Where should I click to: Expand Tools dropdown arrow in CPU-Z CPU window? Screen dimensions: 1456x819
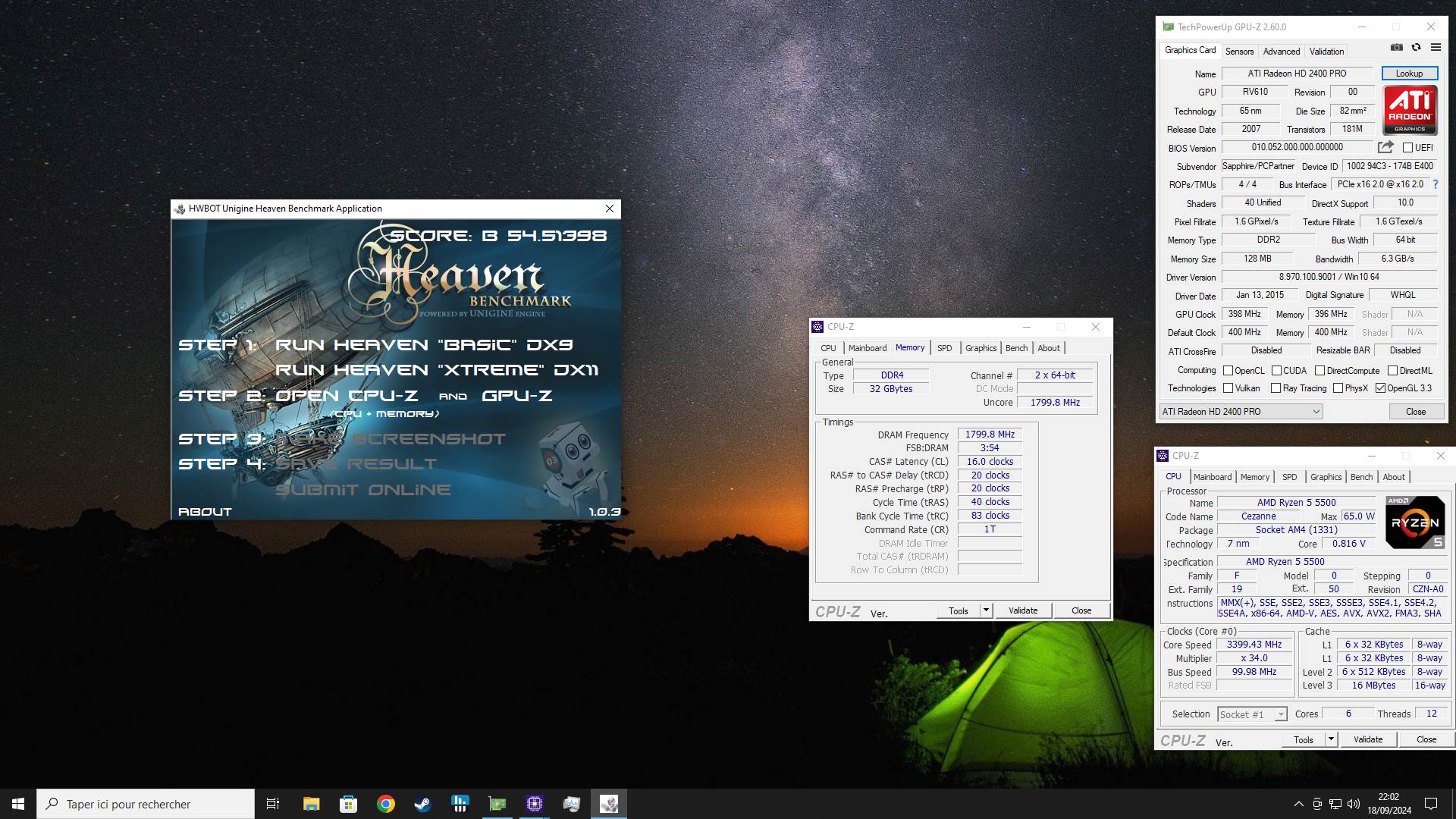point(1331,739)
